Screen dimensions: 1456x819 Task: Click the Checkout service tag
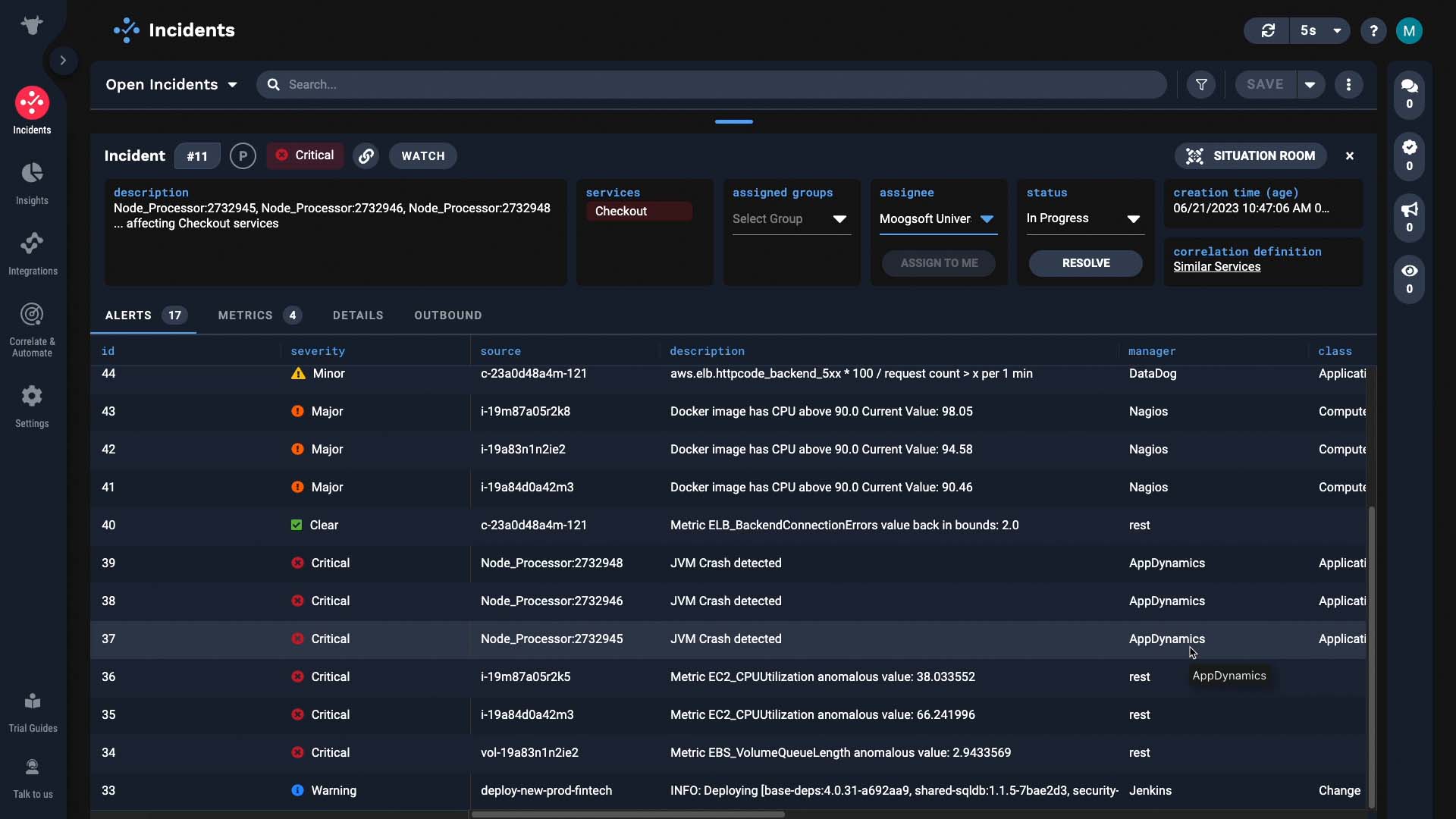[x=639, y=211]
